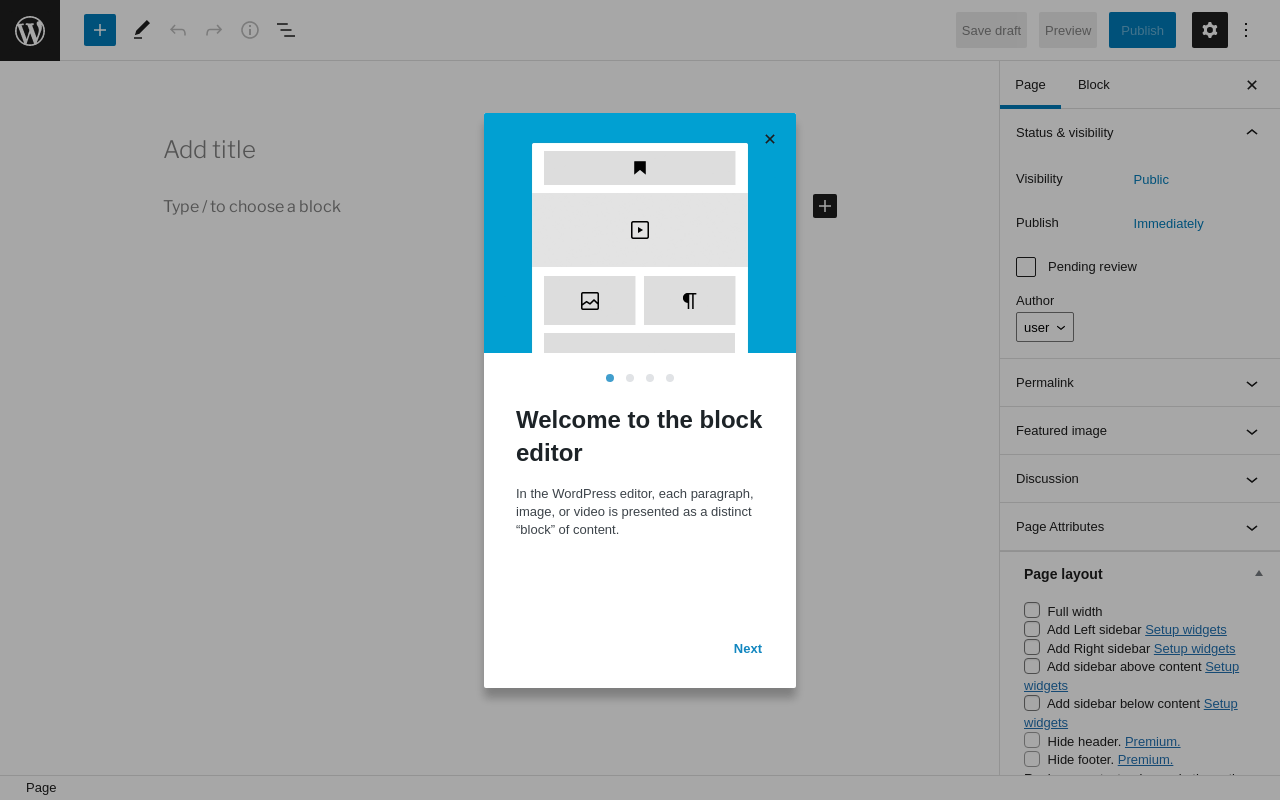Open Setup widgets link for Left sidebar
Image resolution: width=1280 pixels, height=800 pixels.
point(1186,629)
